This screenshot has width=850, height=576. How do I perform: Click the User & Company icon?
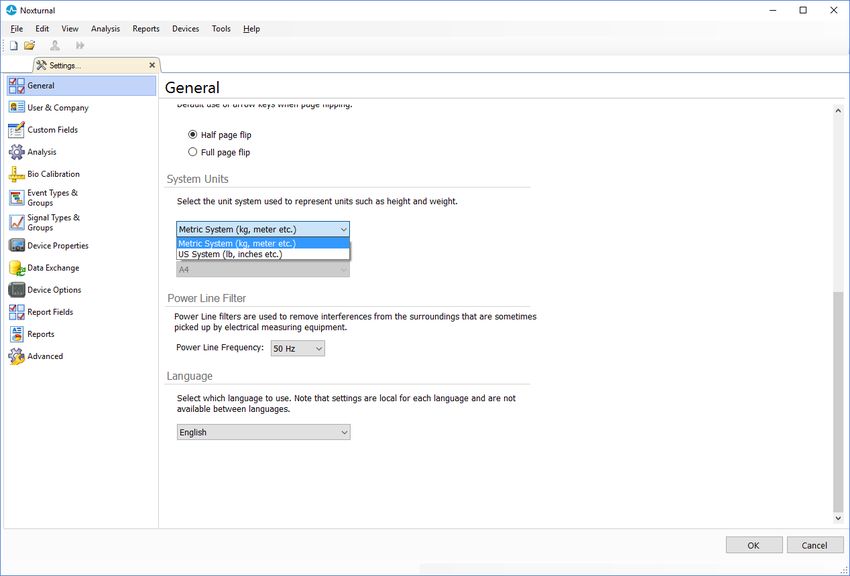coord(17,107)
